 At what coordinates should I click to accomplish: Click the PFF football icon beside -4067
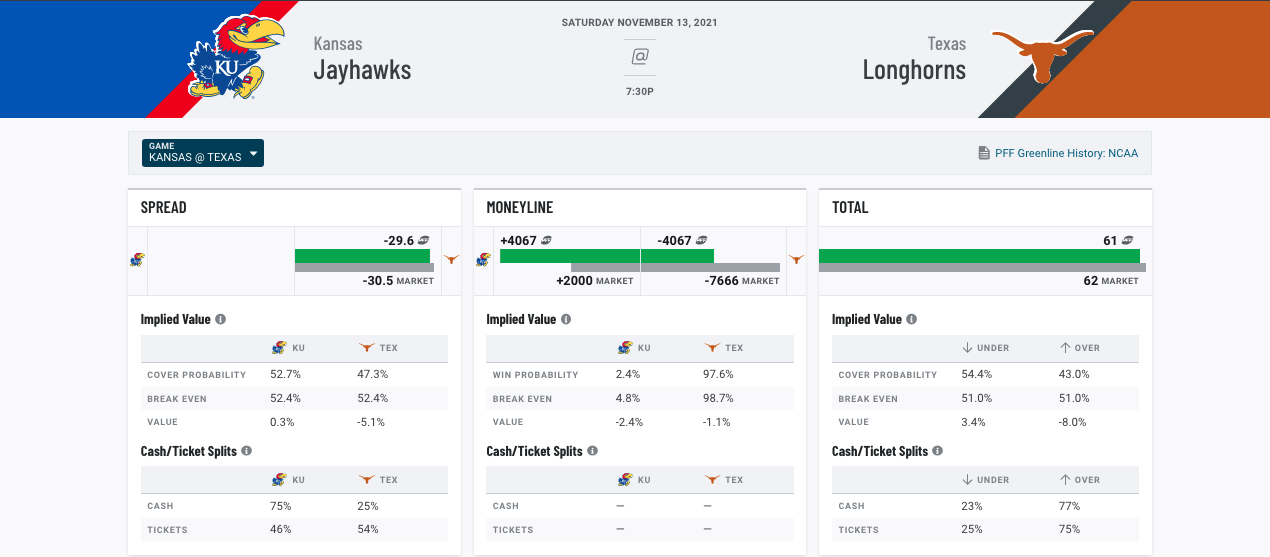click(703, 240)
